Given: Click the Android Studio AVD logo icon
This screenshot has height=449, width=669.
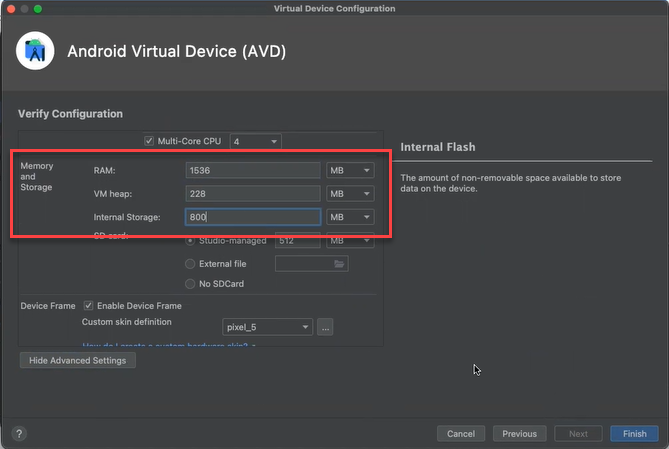Looking at the screenshot, I should 36,51.
